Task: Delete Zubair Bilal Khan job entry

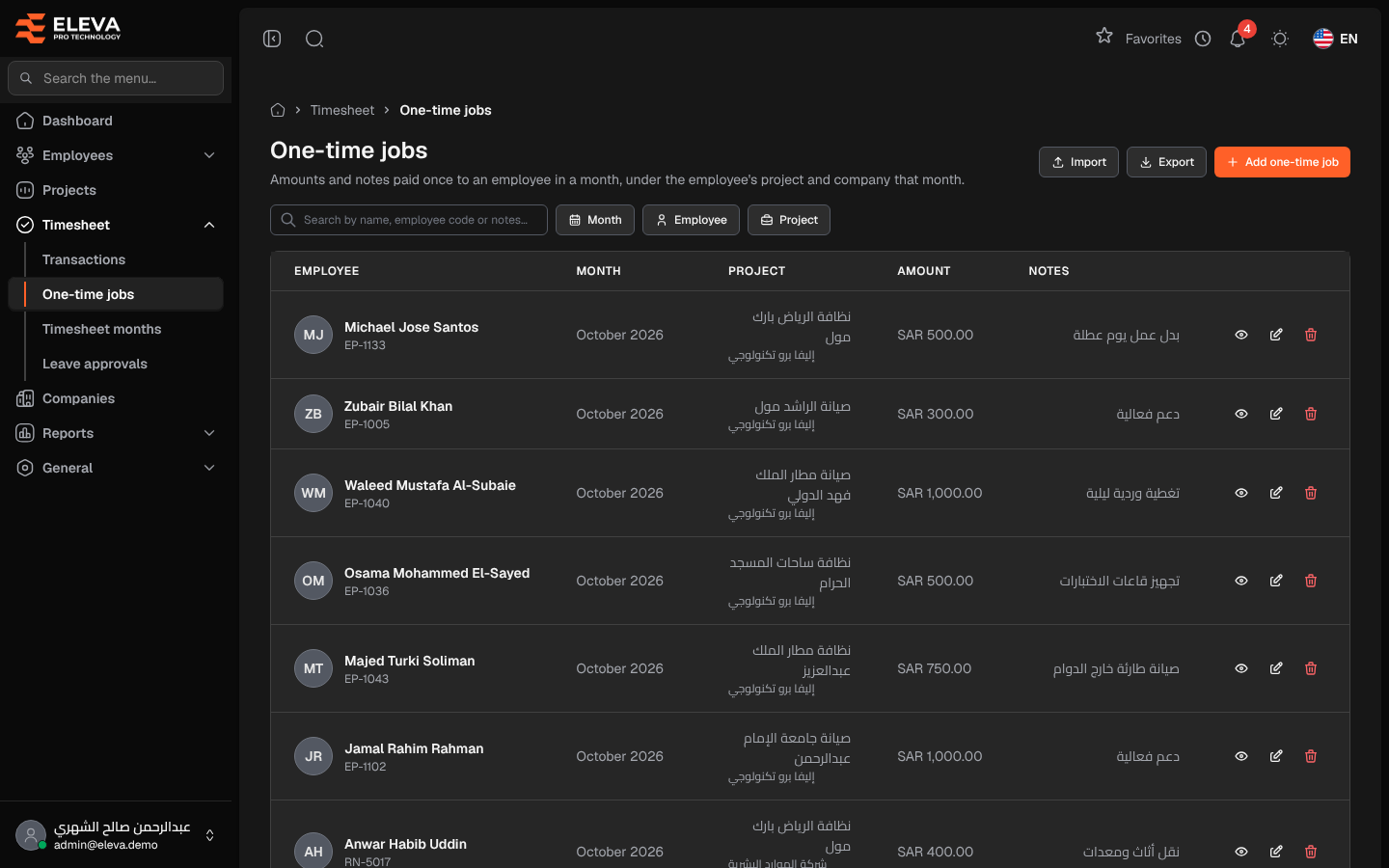Action: coord(1311,414)
